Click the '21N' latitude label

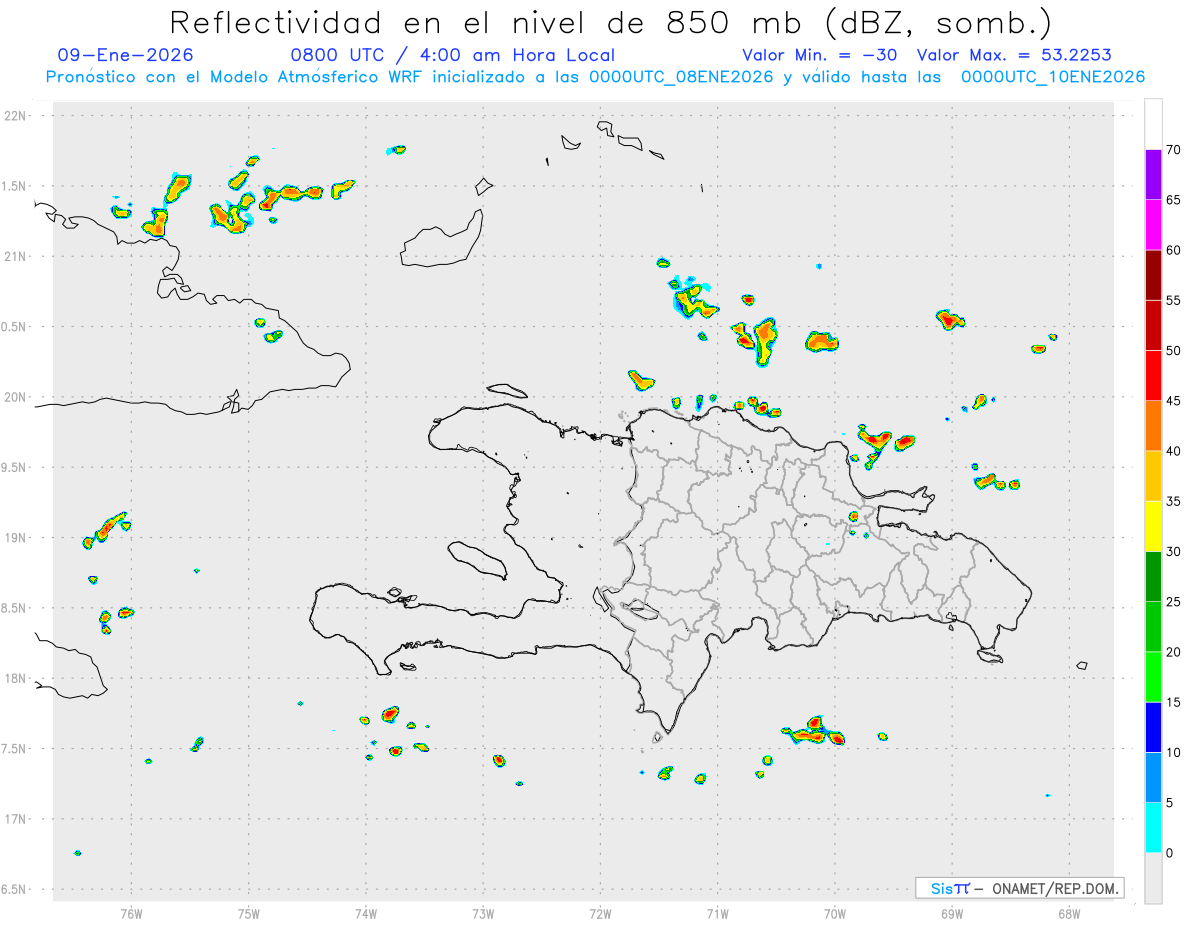[16, 256]
